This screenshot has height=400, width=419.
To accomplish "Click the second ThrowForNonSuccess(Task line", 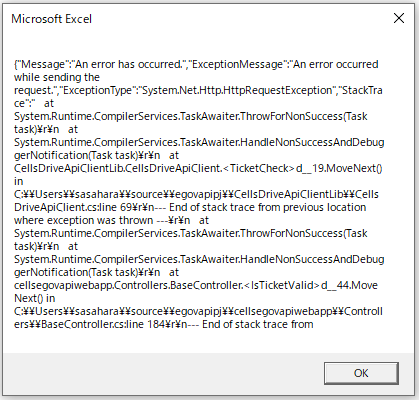I will click(x=191, y=233).
